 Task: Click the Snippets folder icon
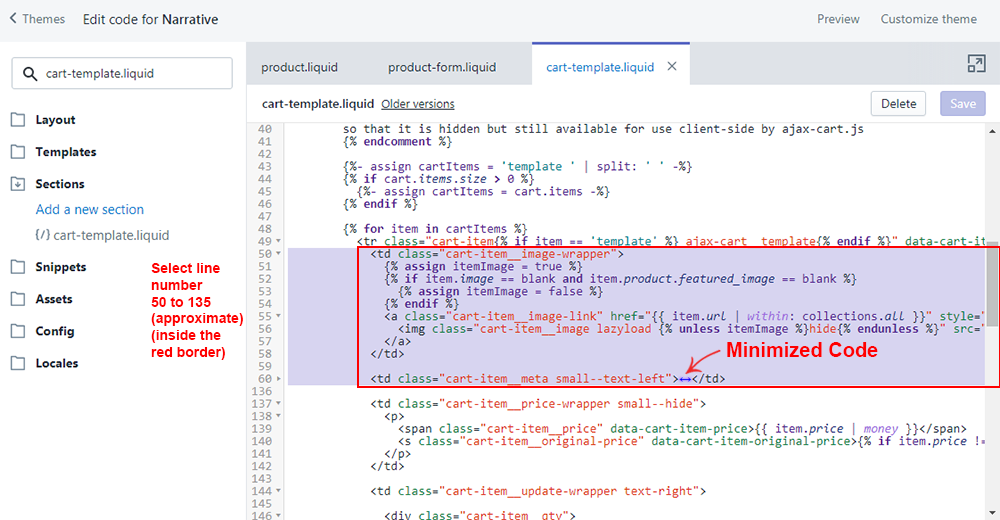pos(18,267)
